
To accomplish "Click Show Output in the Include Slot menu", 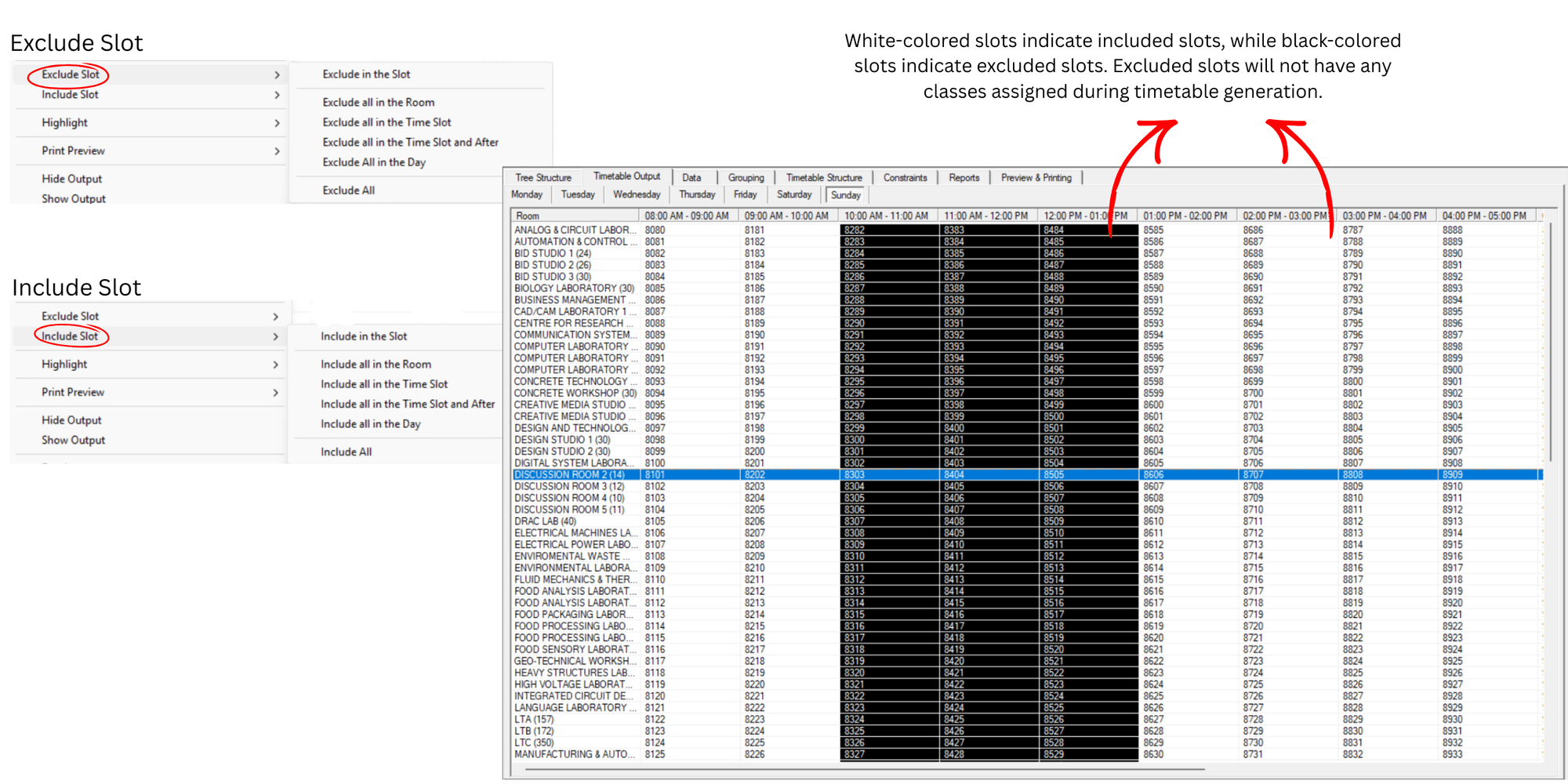I will coord(73,441).
